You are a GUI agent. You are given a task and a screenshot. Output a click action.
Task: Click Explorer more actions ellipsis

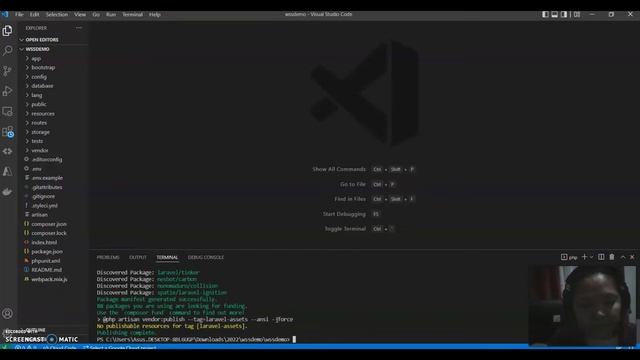pyautogui.click(x=79, y=28)
